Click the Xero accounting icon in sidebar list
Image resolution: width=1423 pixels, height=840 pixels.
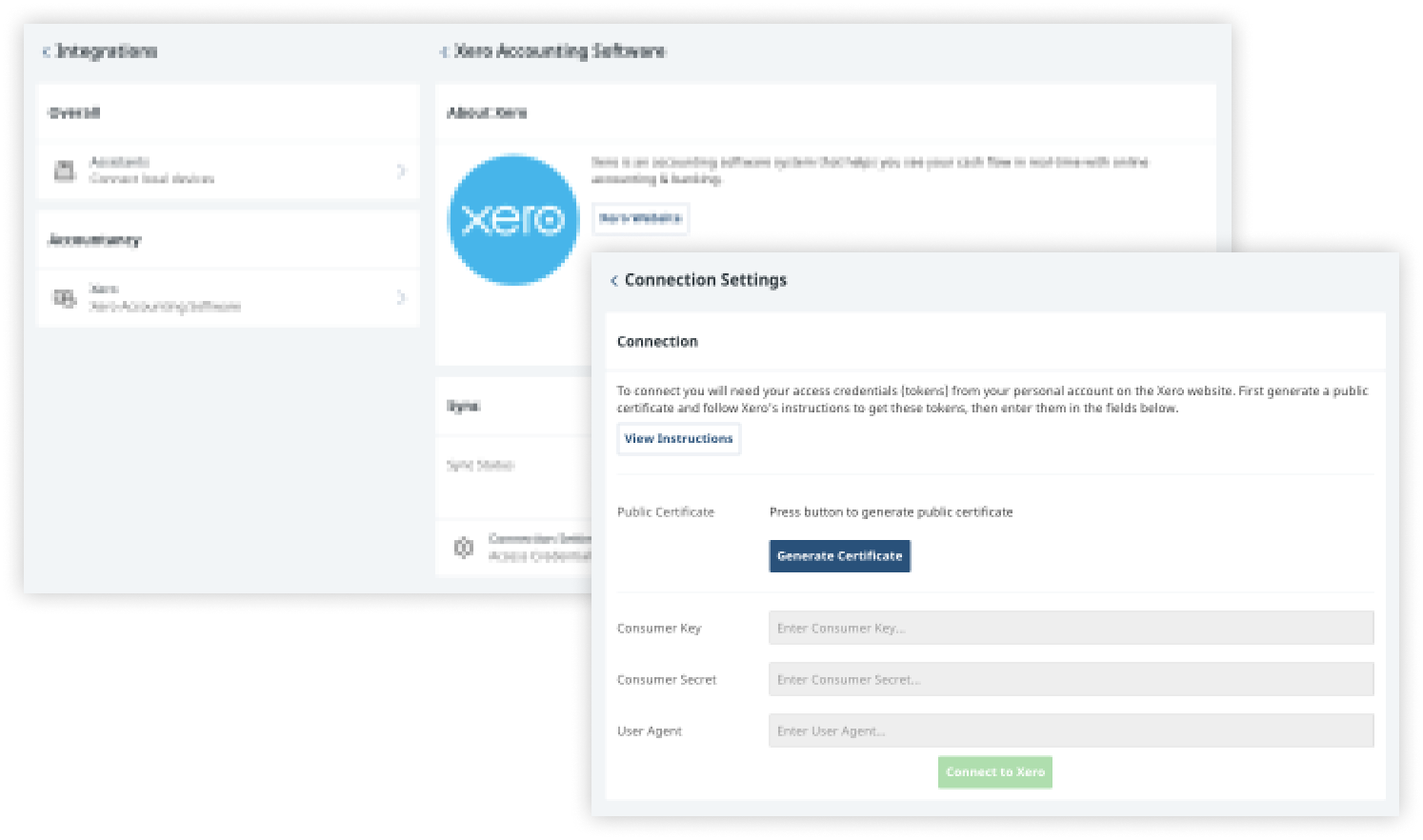[x=65, y=298]
